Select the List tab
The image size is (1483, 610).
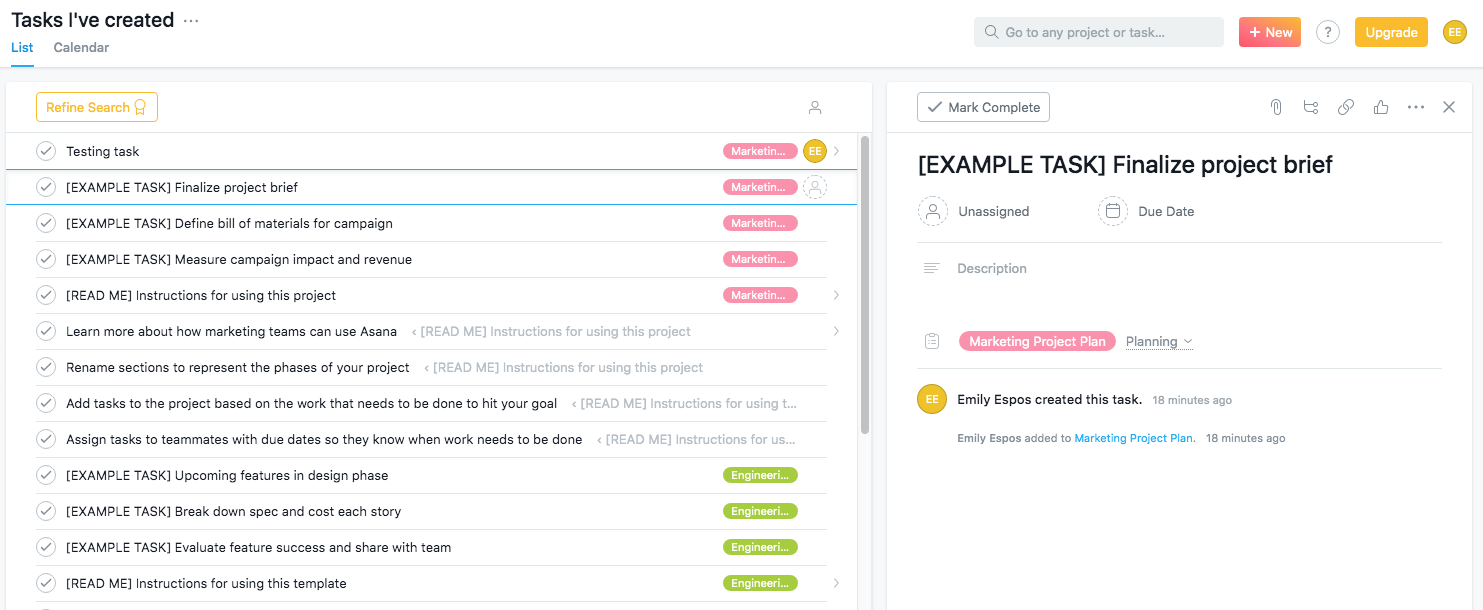pyautogui.click(x=22, y=47)
